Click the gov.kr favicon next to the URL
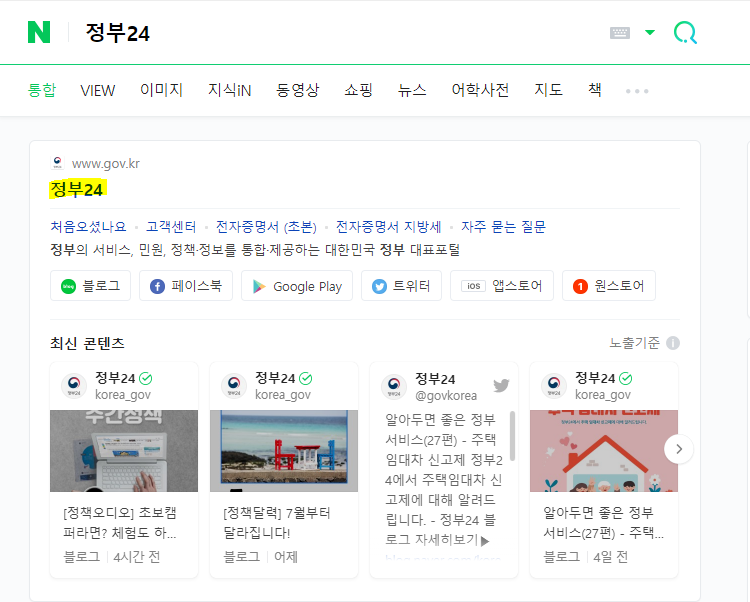The image size is (750, 602). point(57,163)
